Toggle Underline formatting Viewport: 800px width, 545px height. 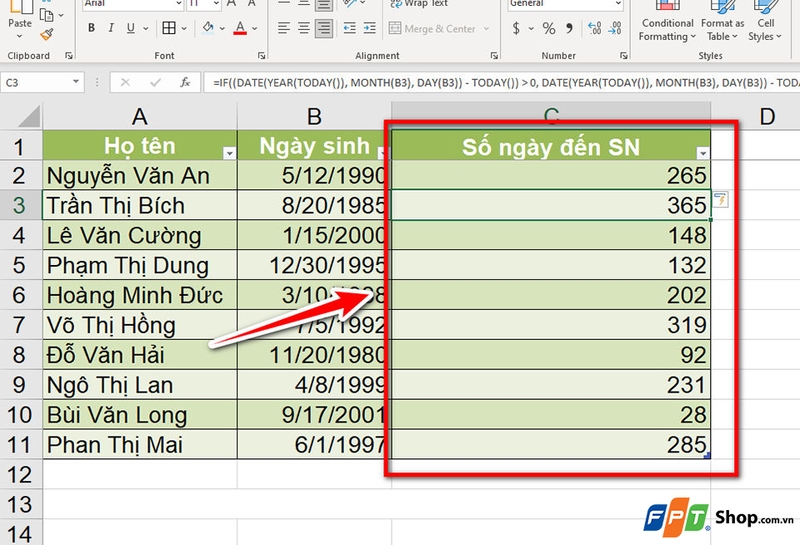click(x=131, y=28)
